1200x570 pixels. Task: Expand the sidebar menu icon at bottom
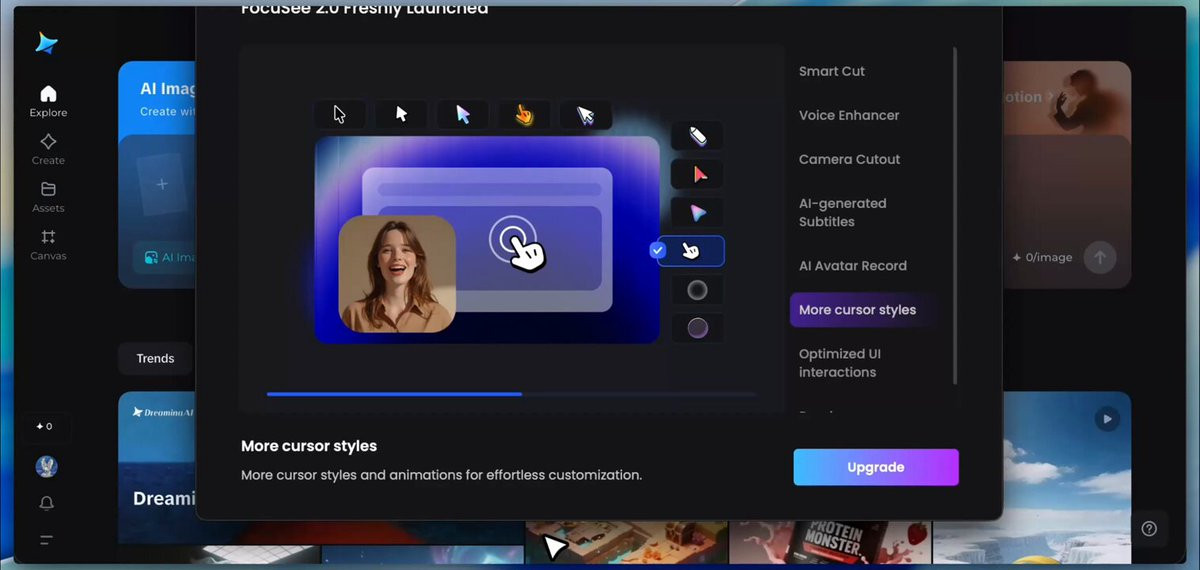coord(46,540)
